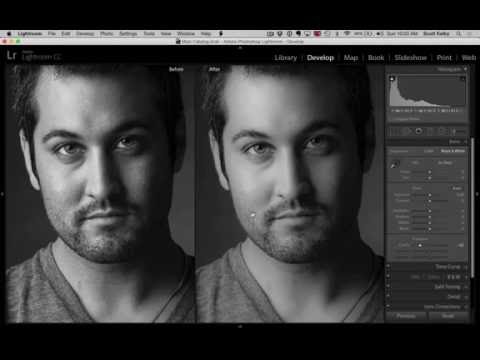Viewport: 480px width, 360px height.
Task: Click the right panel vertical scrollbar
Action: tap(473, 207)
